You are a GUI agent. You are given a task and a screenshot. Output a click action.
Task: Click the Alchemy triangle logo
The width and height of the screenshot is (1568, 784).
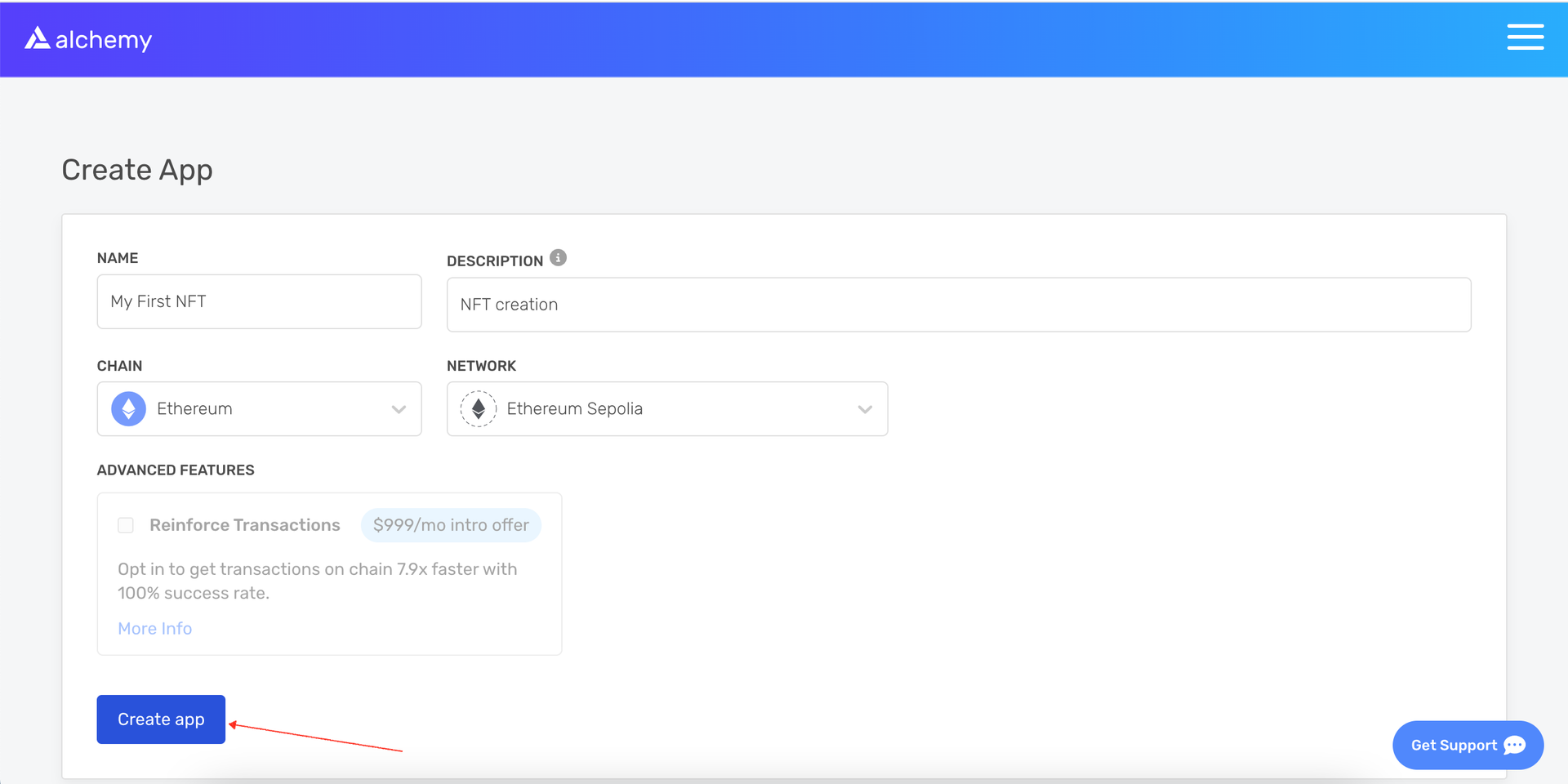[x=38, y=37]
